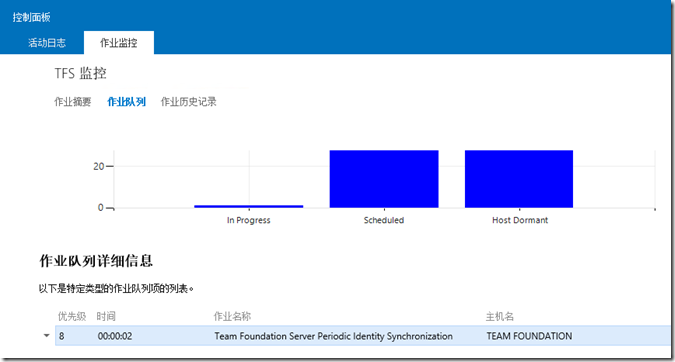Click the 控制面板 header title

31,17
